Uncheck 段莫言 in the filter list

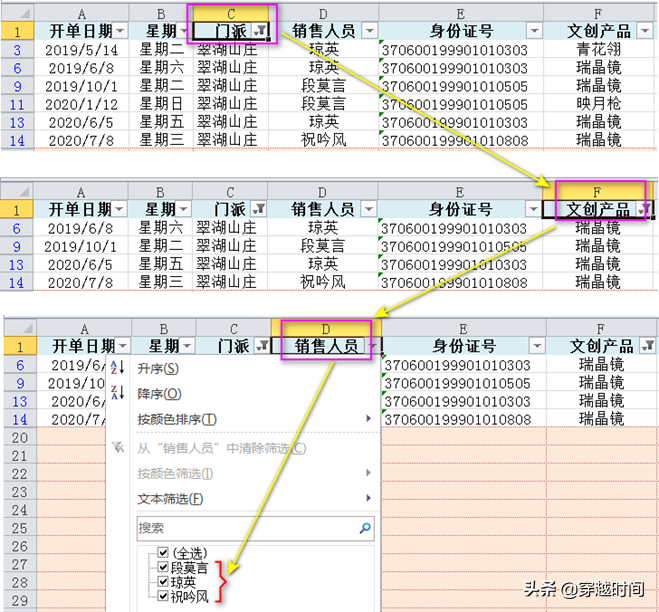[163, 567]
